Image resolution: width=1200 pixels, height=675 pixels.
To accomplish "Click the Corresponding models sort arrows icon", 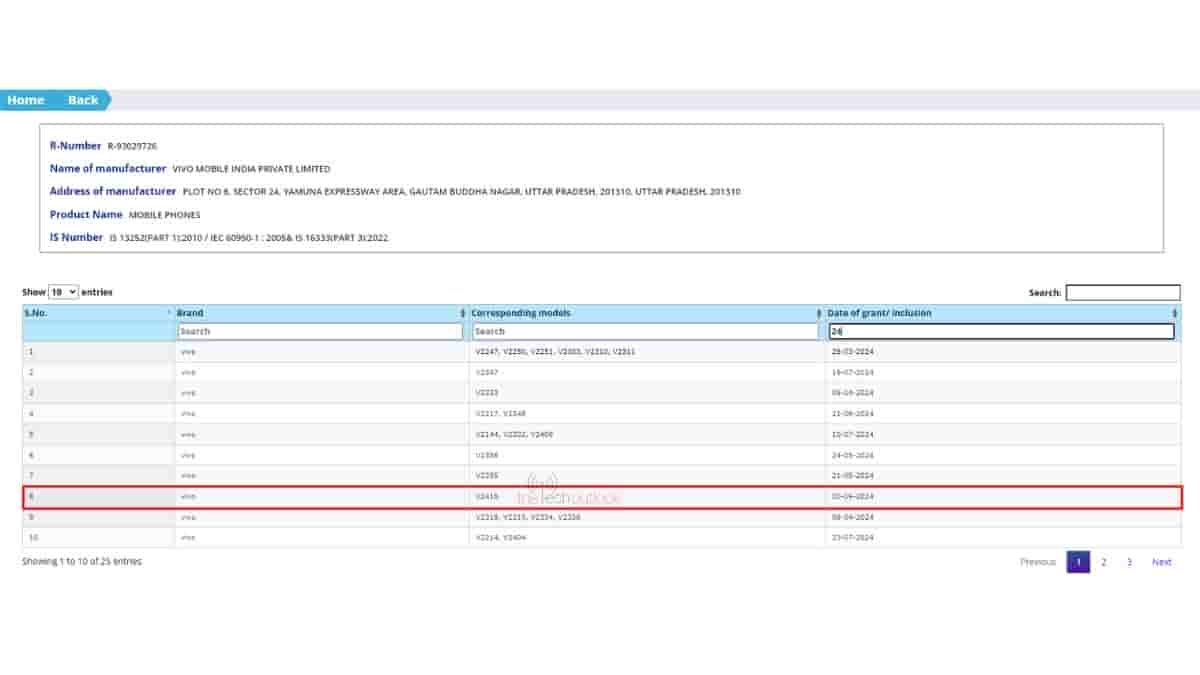I will (818, 313).
